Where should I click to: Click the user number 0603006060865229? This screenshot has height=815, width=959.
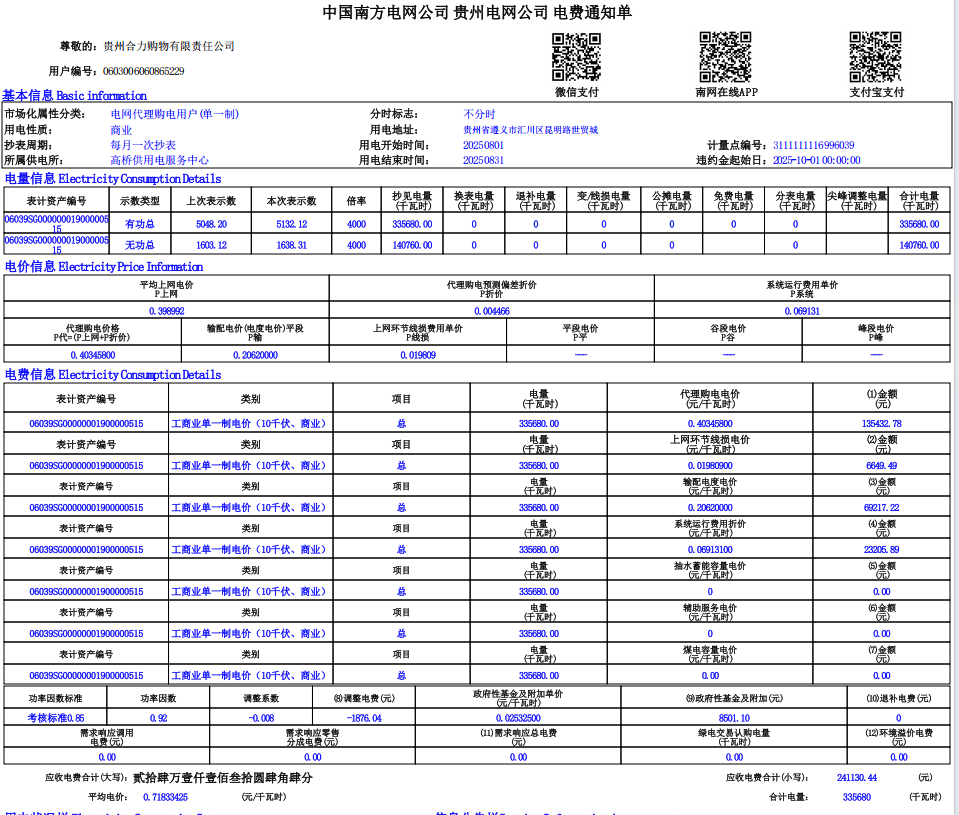click(x=143, y=71)
